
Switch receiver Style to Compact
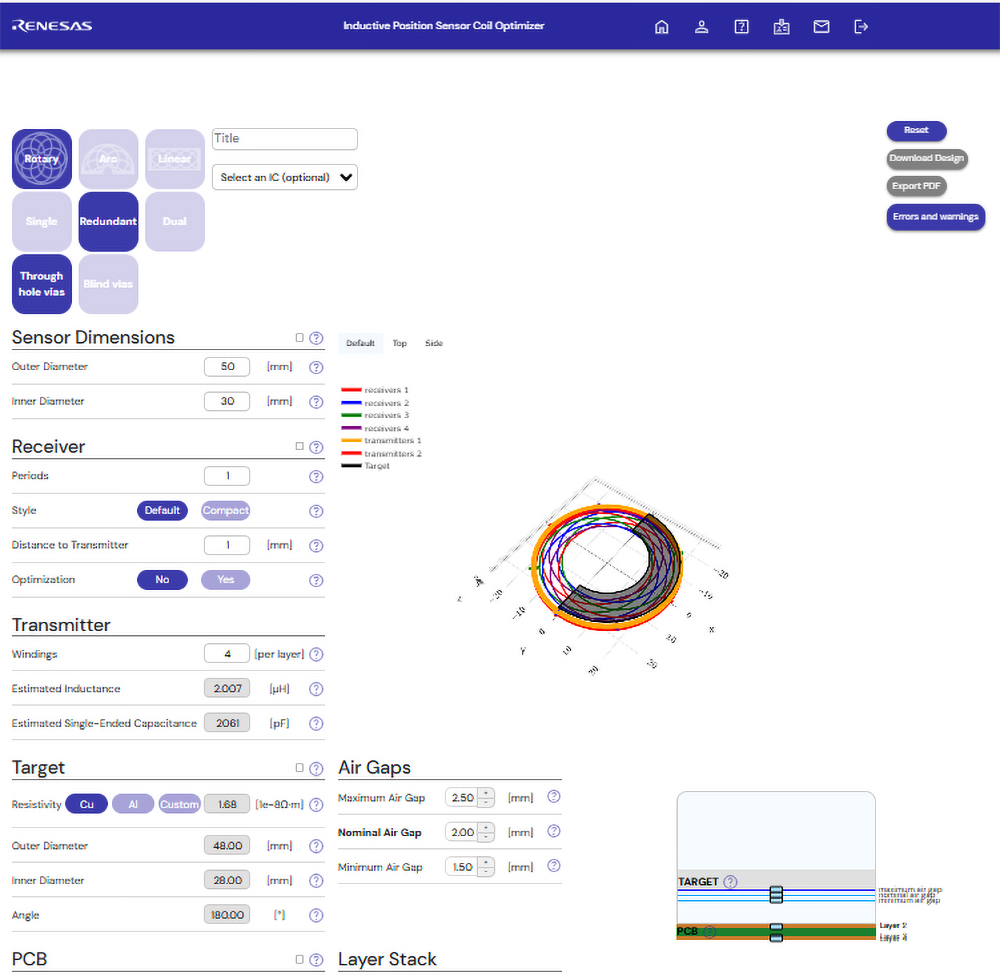225,511
